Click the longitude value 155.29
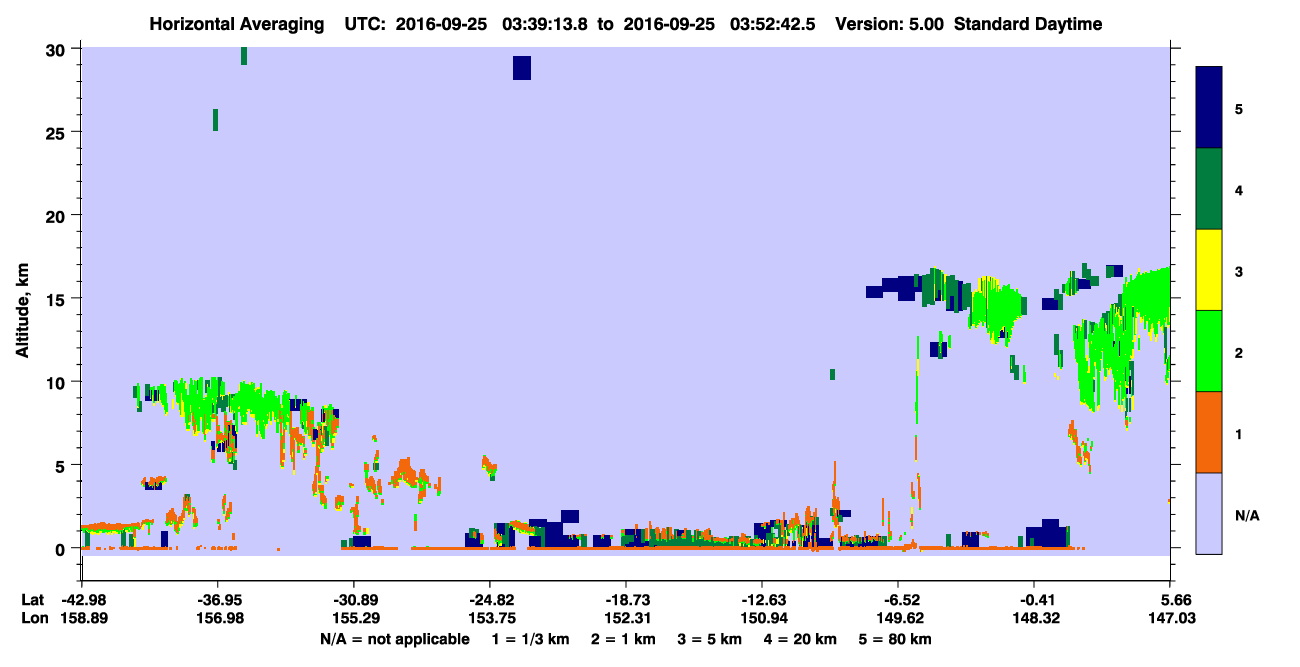Image resolution: width=1300 pixels, height=667 pixels. coord(354,619)
